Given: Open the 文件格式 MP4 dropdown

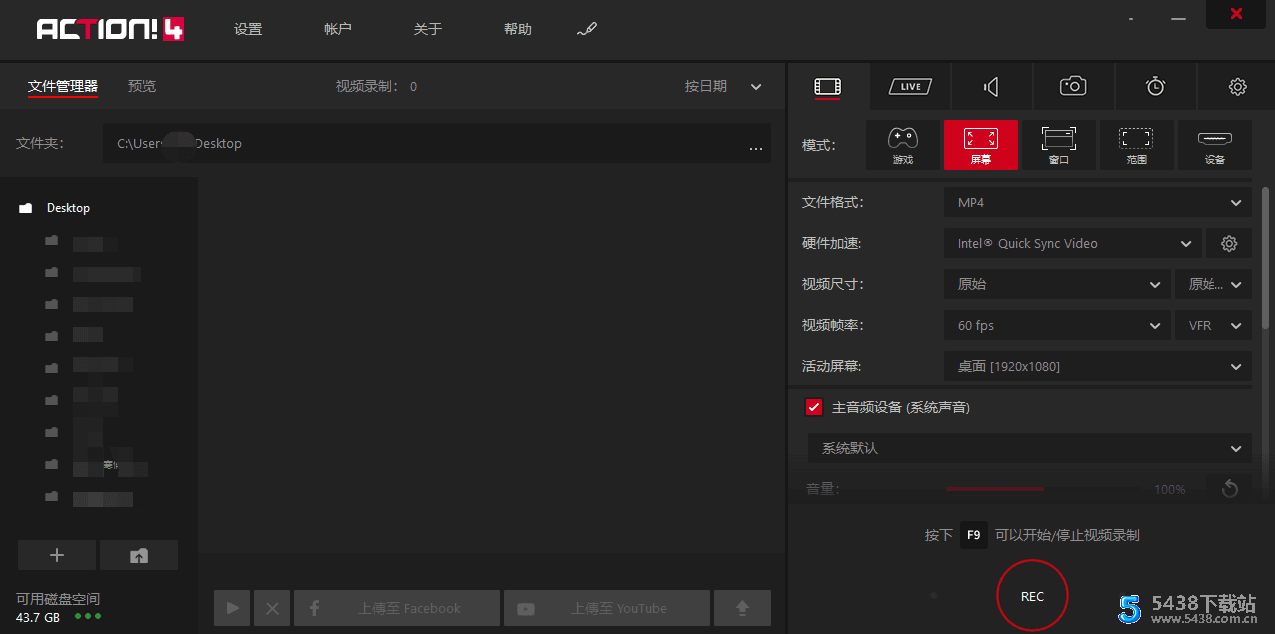Looking at the screenshot, I should 1097,202.
